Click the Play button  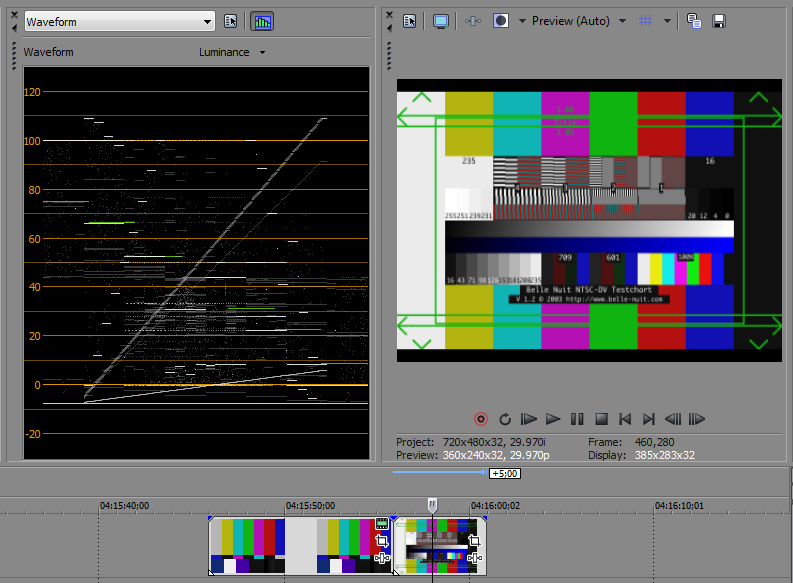(x=553, y=419)
